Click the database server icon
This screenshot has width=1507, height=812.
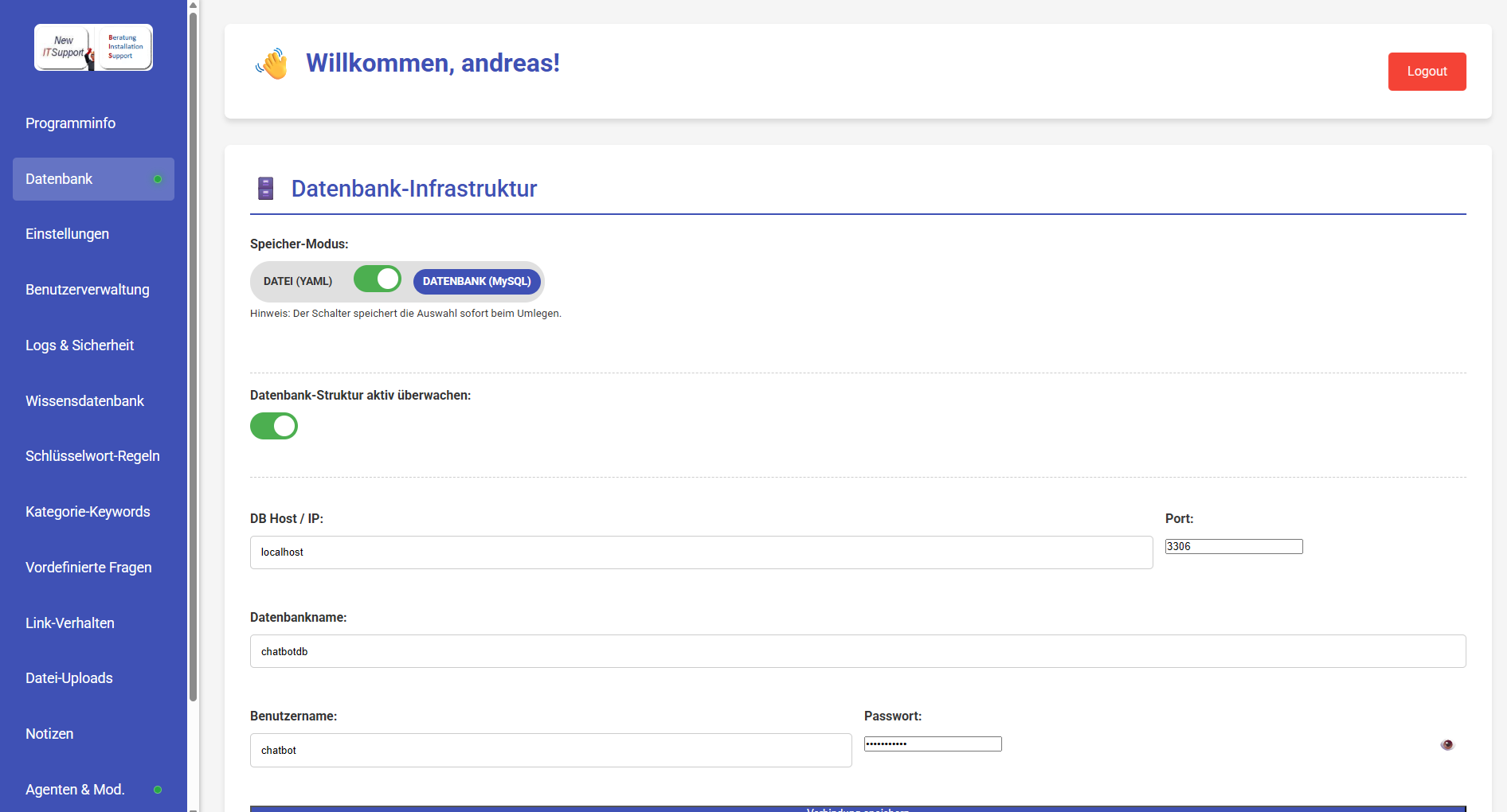coord(266,189)
